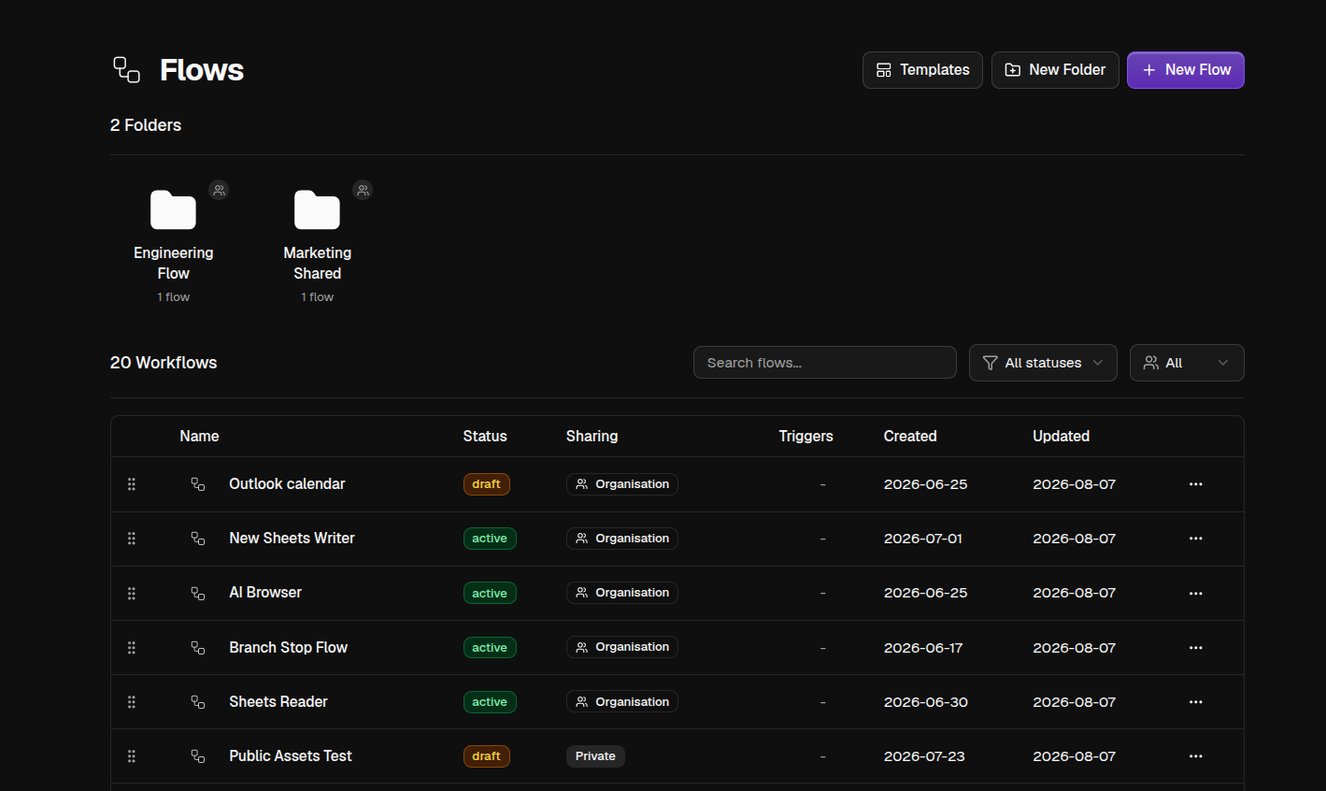Open more options for AI Browser
This screenshot has width=1326, height=791.
click(x=1195, y=593)
